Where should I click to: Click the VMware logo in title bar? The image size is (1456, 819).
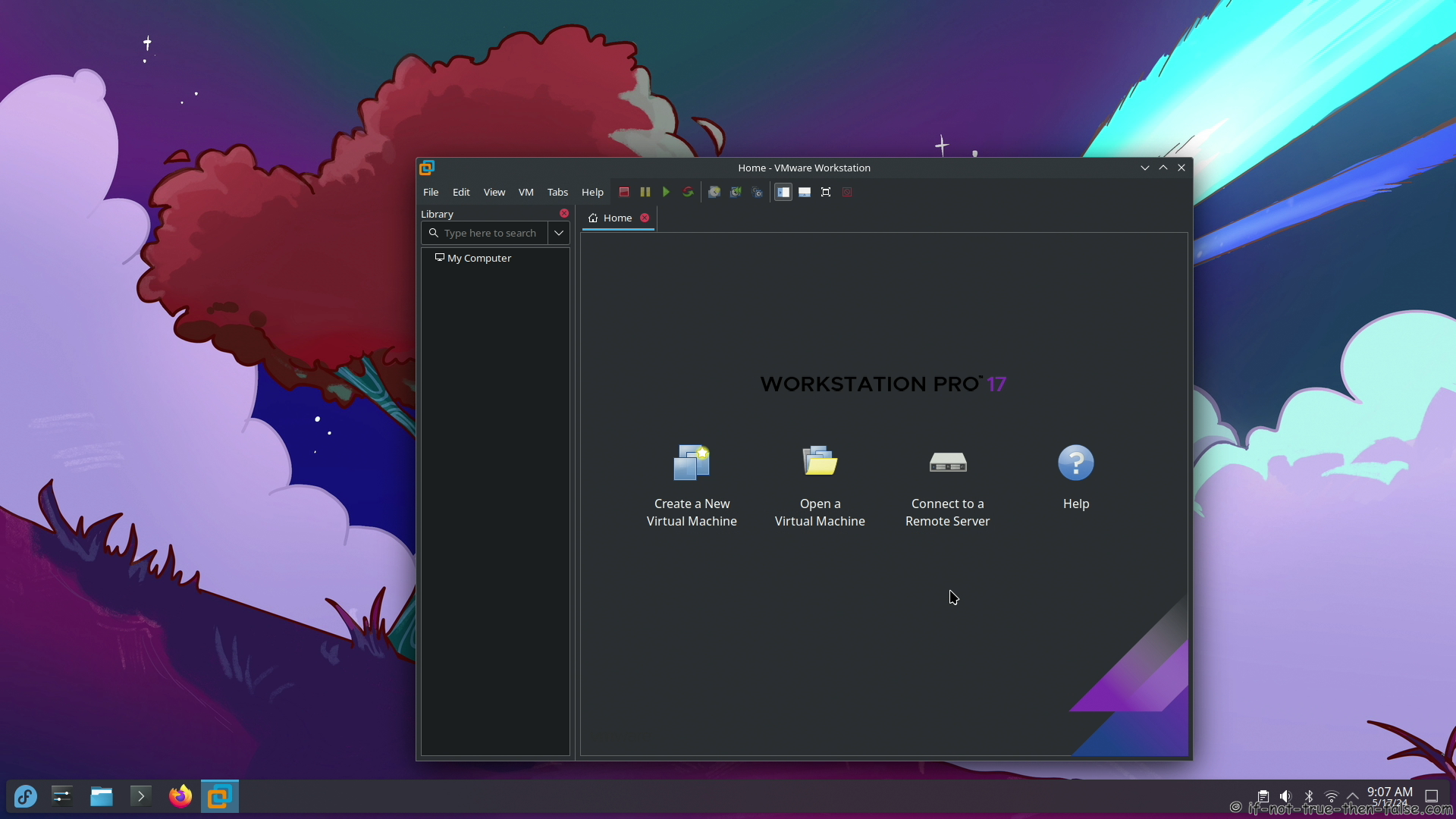click(x=427, y=168)
